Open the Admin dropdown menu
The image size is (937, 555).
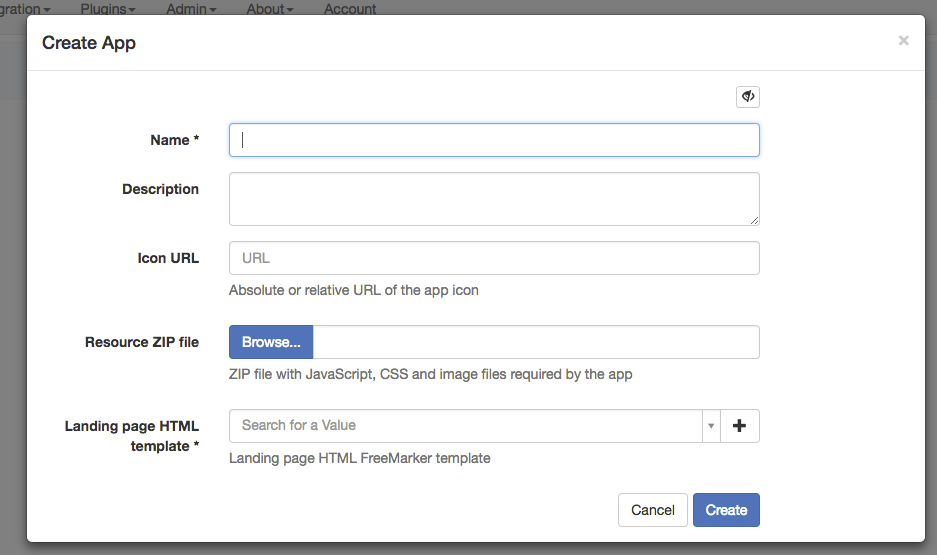tap(191, 9)
